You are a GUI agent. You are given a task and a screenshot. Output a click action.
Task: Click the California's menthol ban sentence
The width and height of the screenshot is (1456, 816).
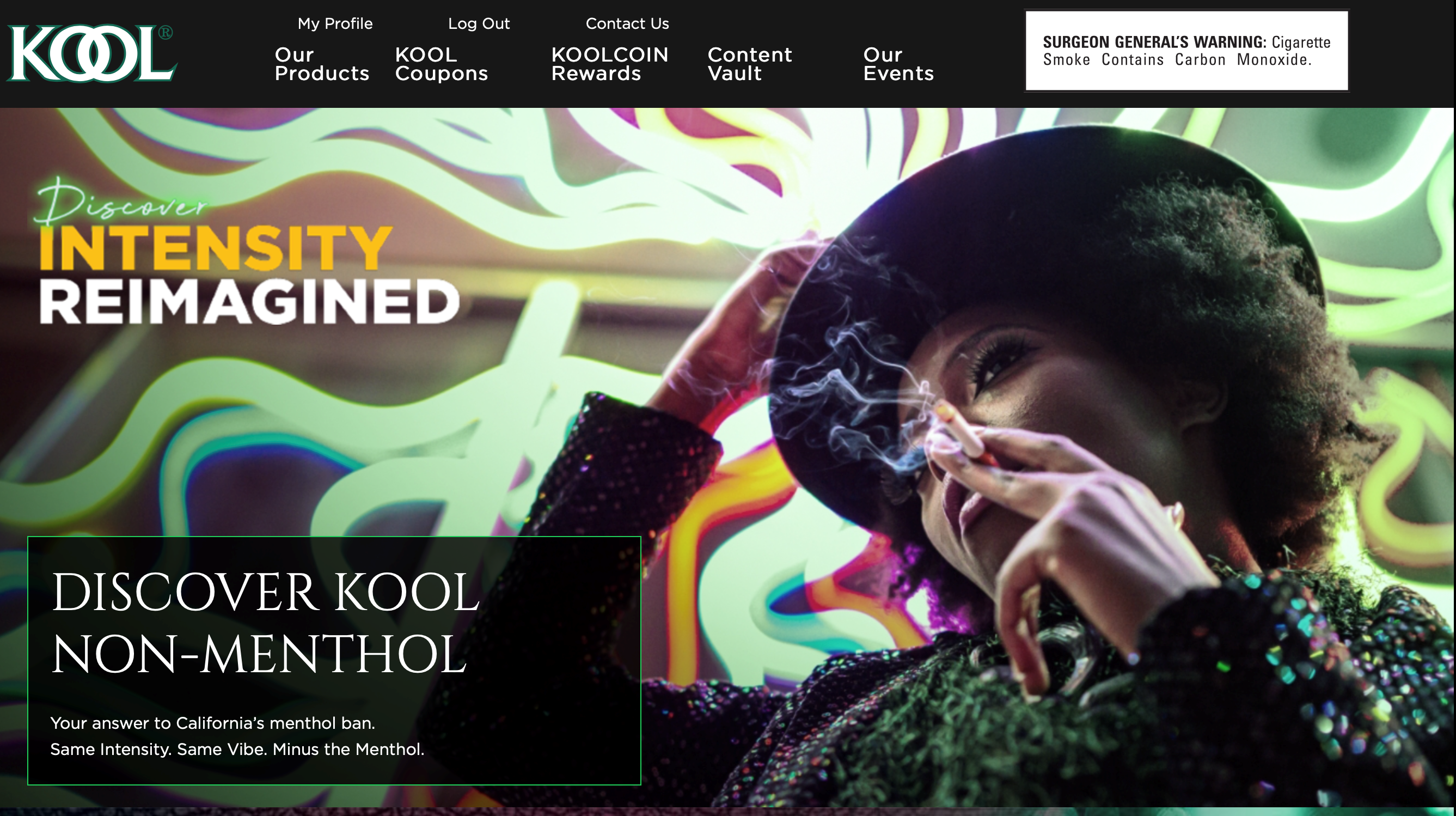pos(212,723)
